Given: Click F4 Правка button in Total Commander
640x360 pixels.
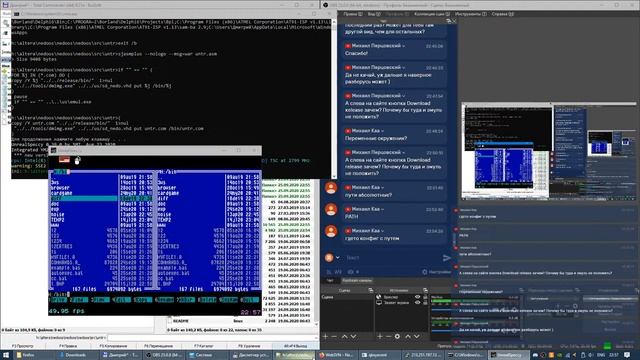Looking at the screenshot, I should (x=68, y=346).
